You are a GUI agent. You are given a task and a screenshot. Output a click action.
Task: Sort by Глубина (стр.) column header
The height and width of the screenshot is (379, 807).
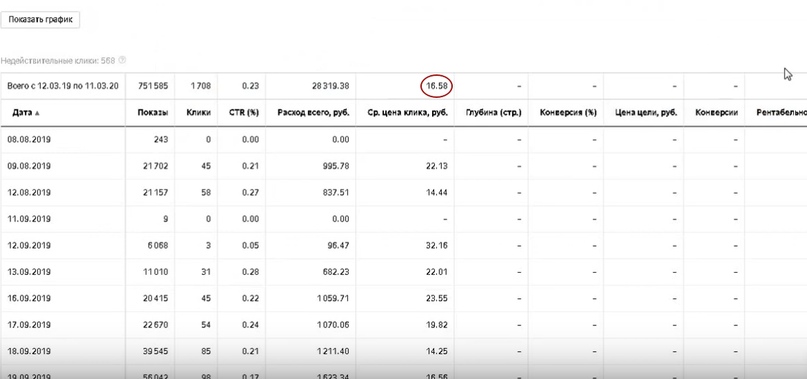tap(493, 113)
